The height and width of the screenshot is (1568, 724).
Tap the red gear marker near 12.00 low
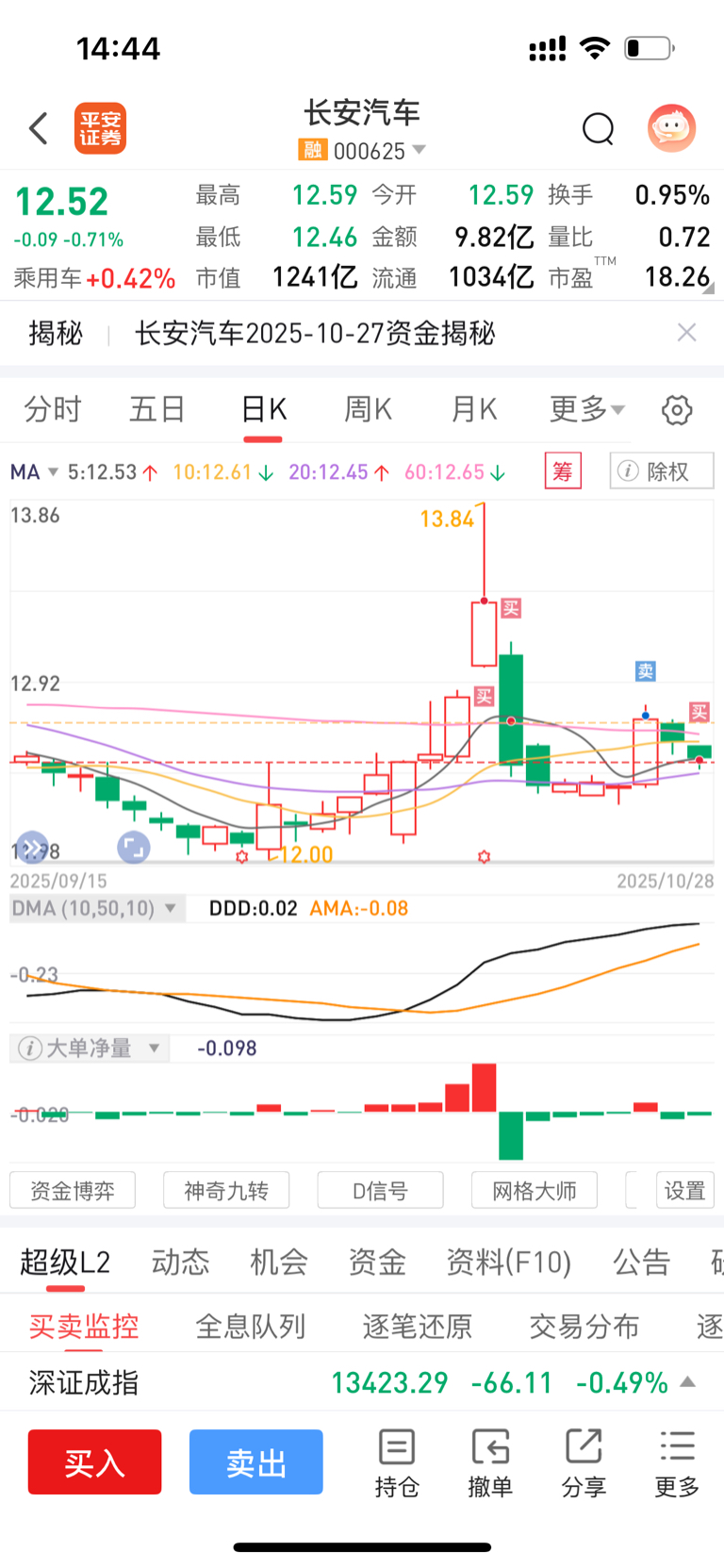242,856
